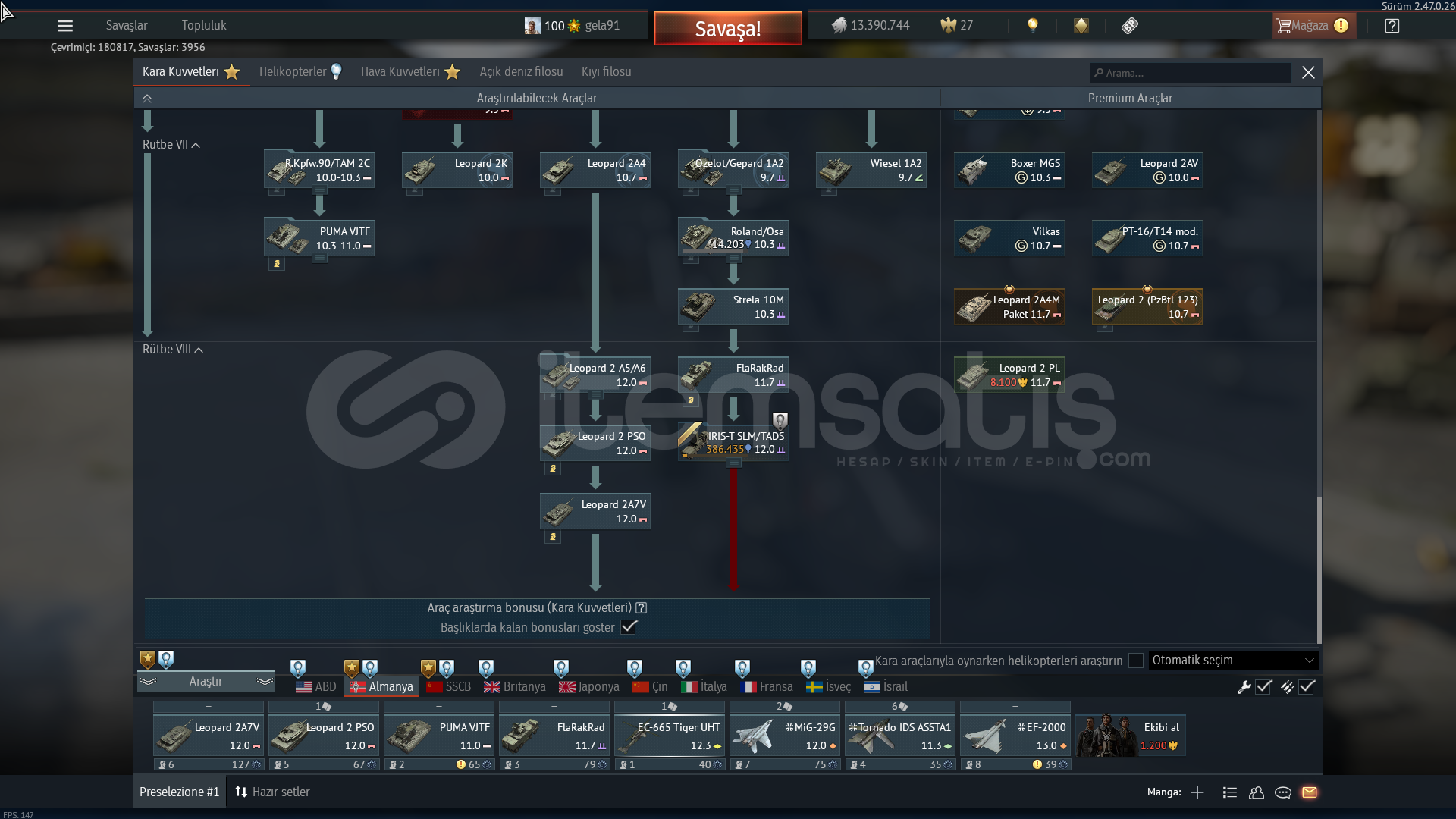
Task: Select the EF-2000 crew slot
Action: [x=1015, y=736]
